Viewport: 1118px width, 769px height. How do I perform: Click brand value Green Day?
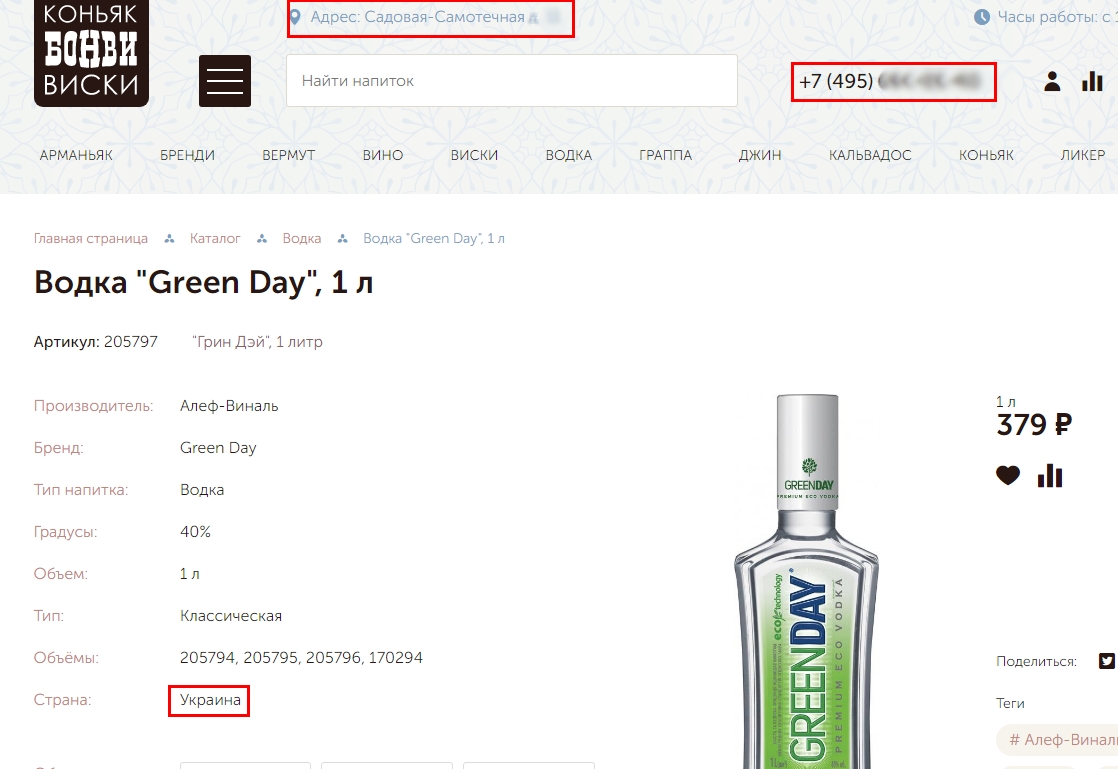tap(218, 448)
